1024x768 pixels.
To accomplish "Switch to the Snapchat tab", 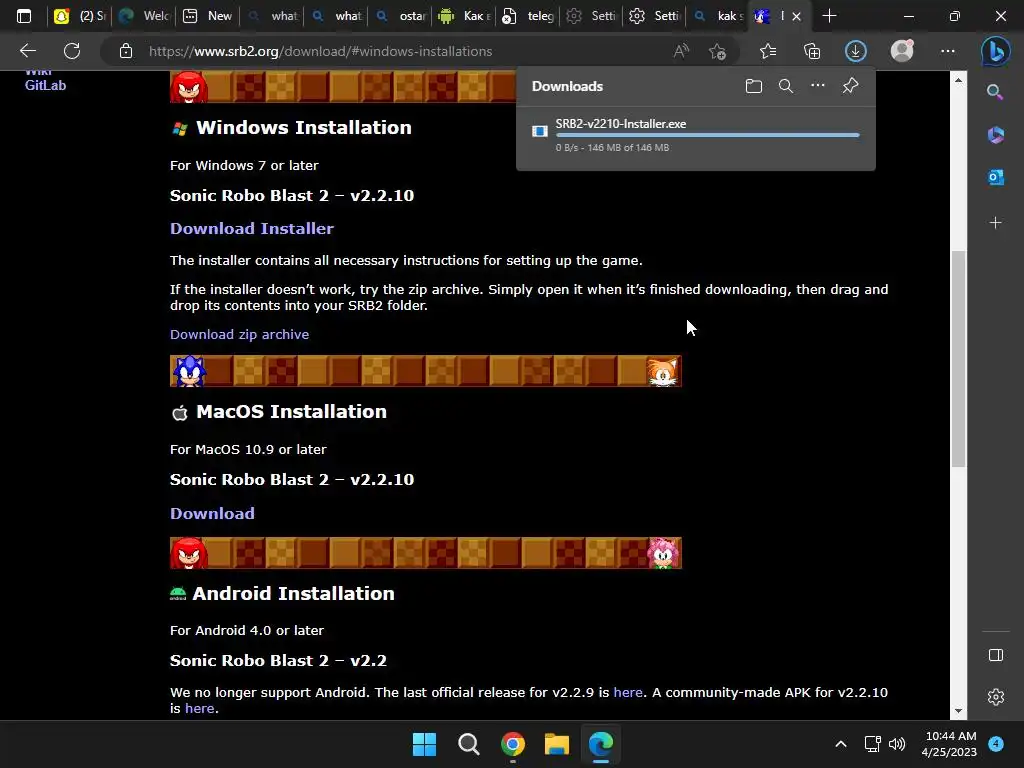I will [80, 16].
